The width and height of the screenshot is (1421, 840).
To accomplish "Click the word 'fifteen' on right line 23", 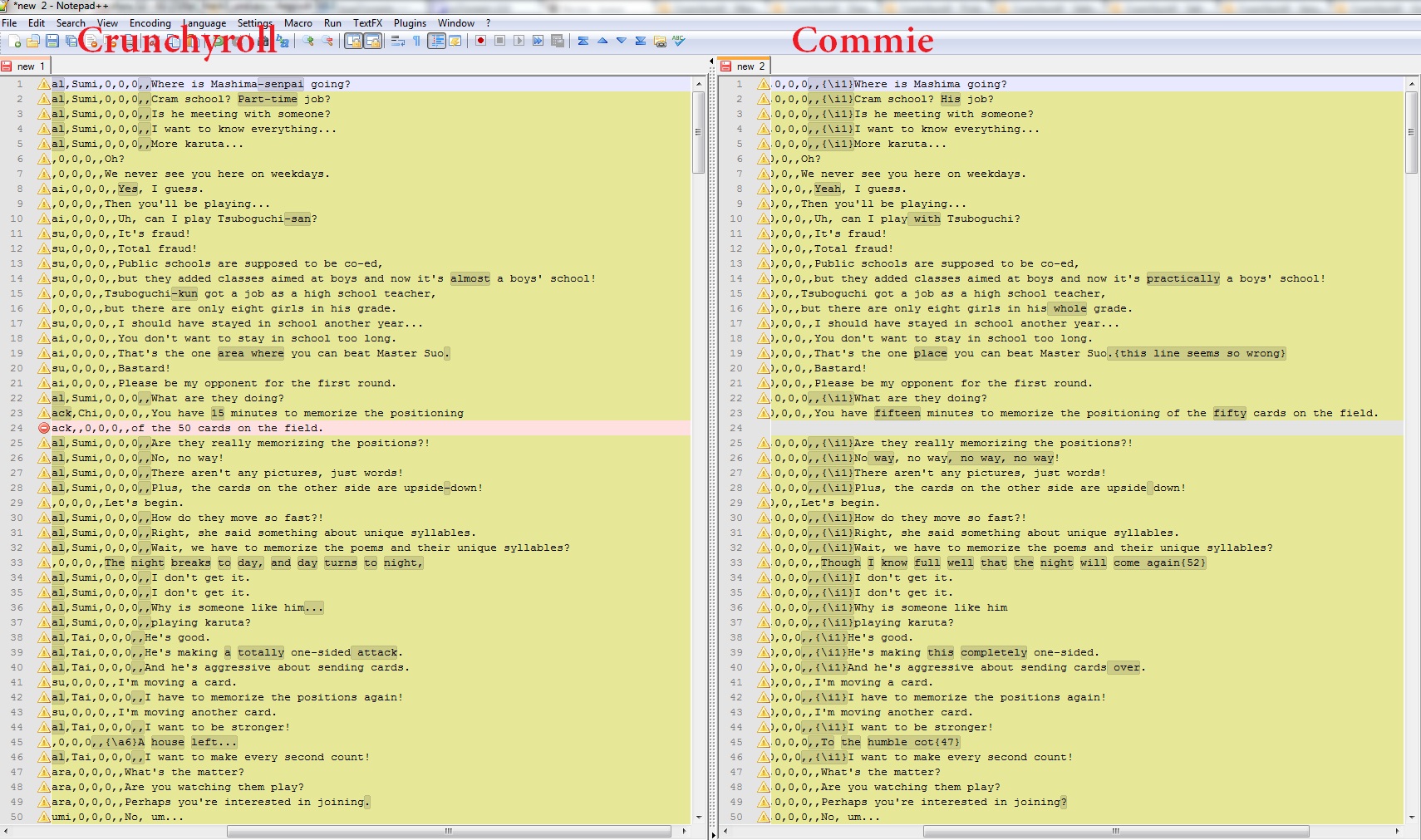I will [x=897, y=413].
